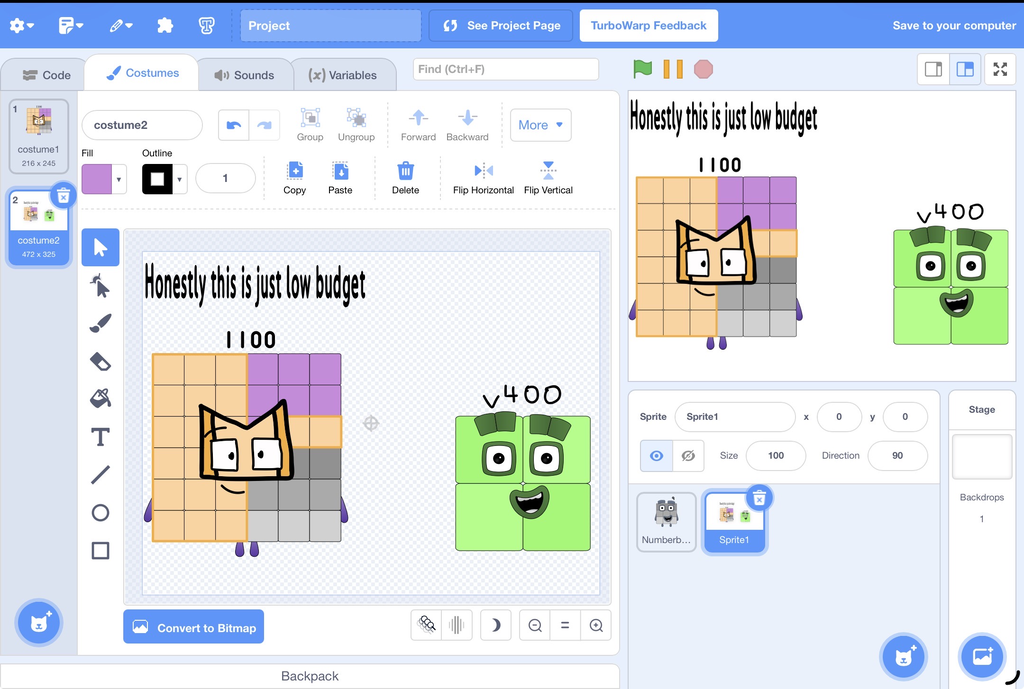Select the Rectangle tool
Viewport: 1024px width, 689px height.
click(x=100, y=551)
